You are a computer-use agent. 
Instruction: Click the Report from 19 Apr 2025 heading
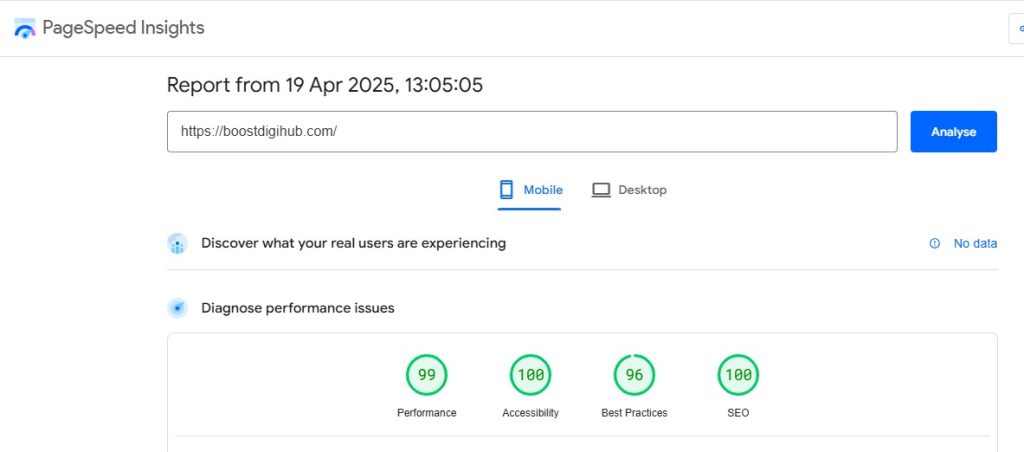325,85
